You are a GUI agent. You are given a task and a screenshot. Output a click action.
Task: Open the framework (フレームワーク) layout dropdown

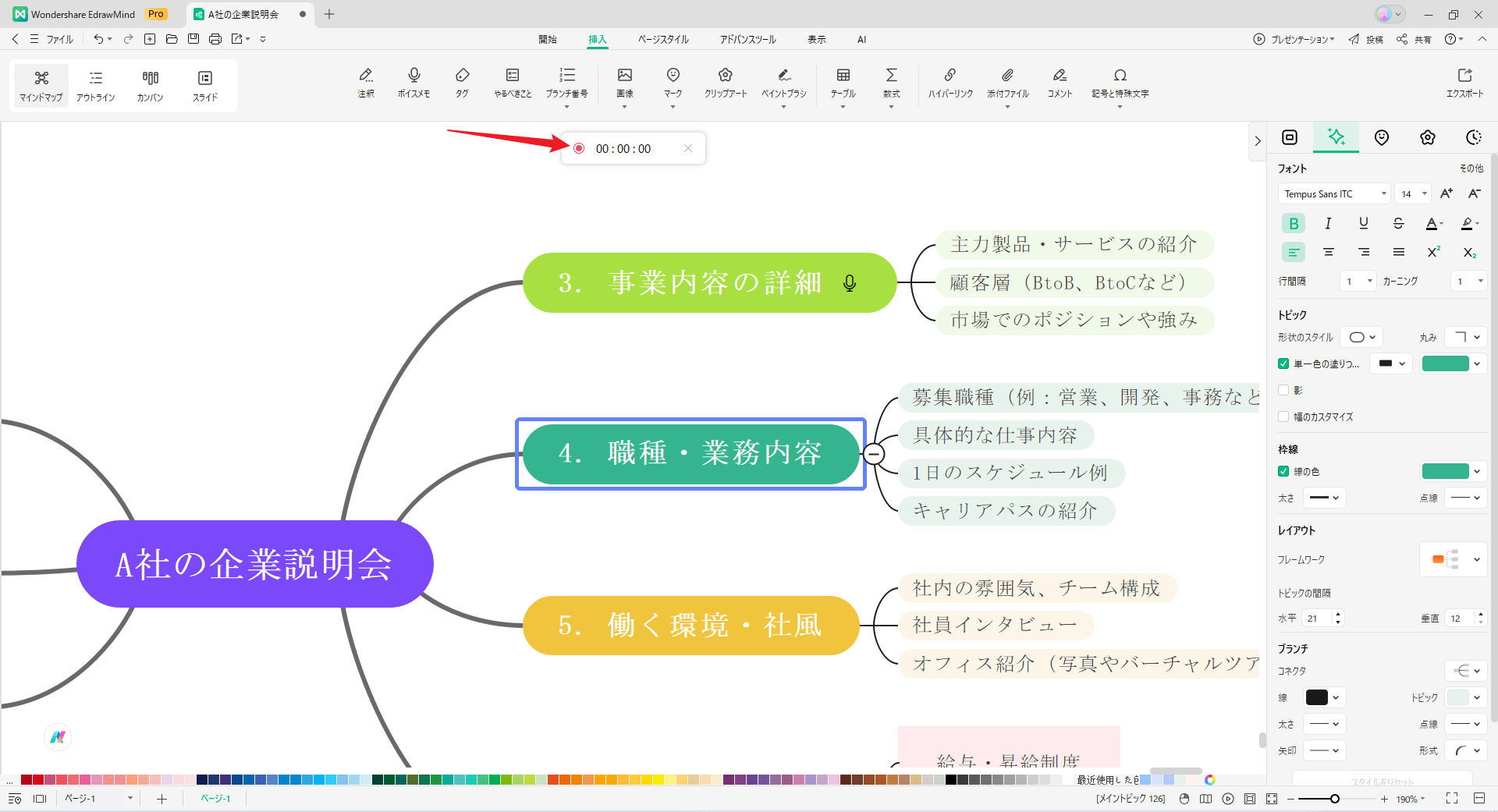coord(1454,559)
